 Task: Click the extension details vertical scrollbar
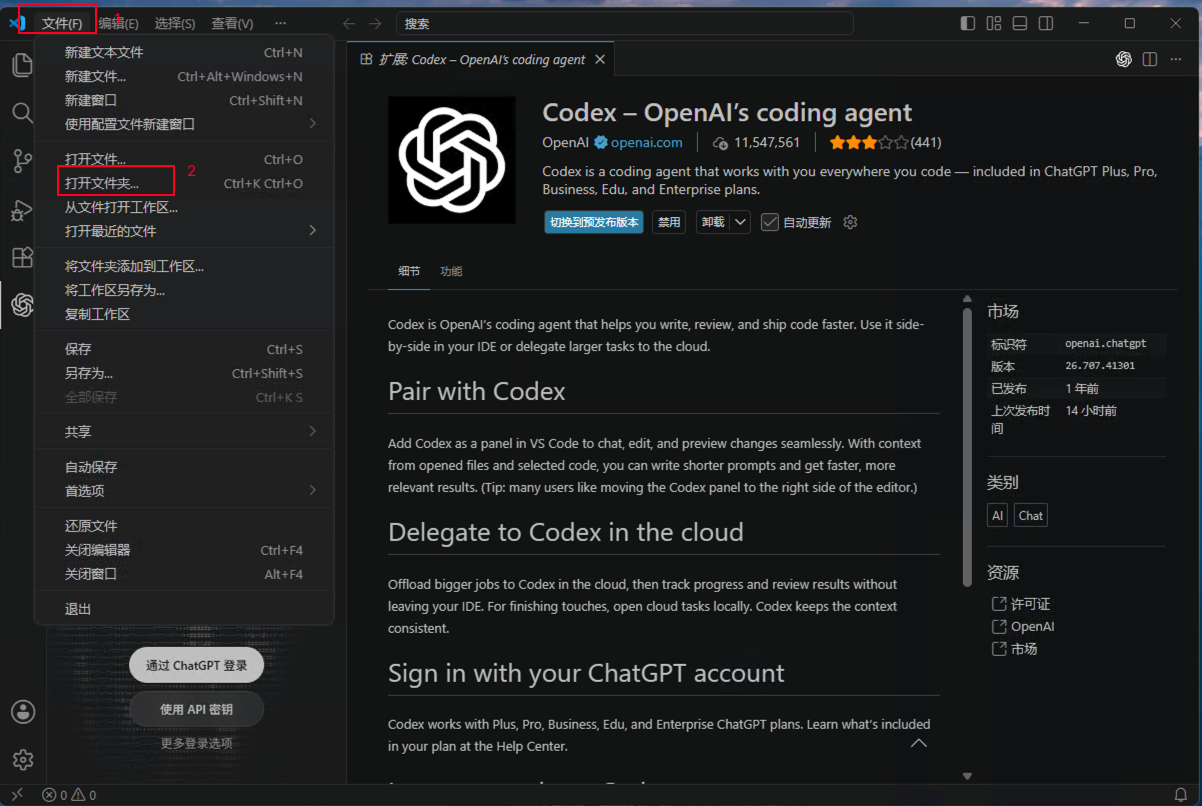(967, 447)
